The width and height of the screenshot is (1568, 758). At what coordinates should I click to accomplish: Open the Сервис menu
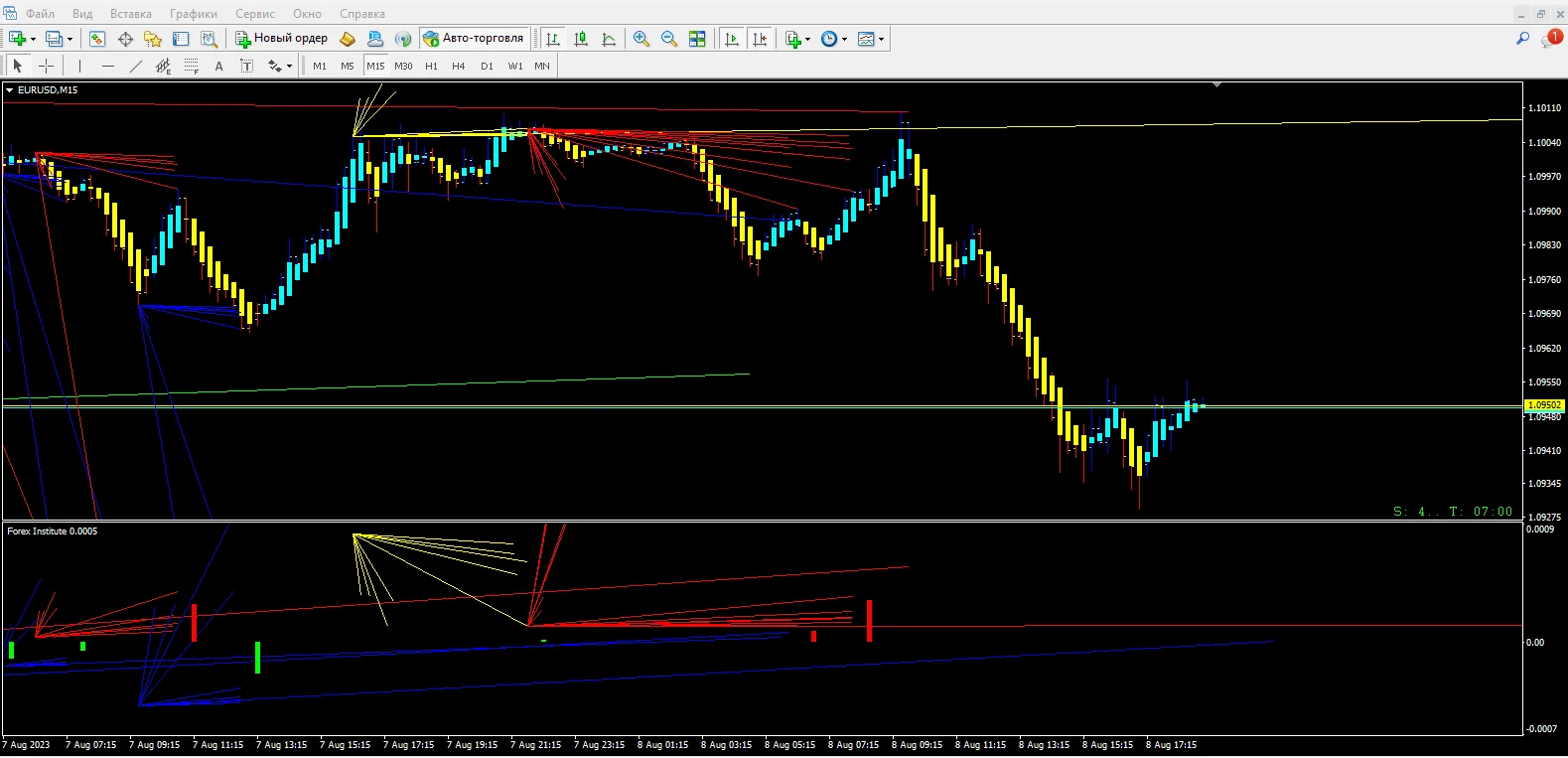click(255, 14)
